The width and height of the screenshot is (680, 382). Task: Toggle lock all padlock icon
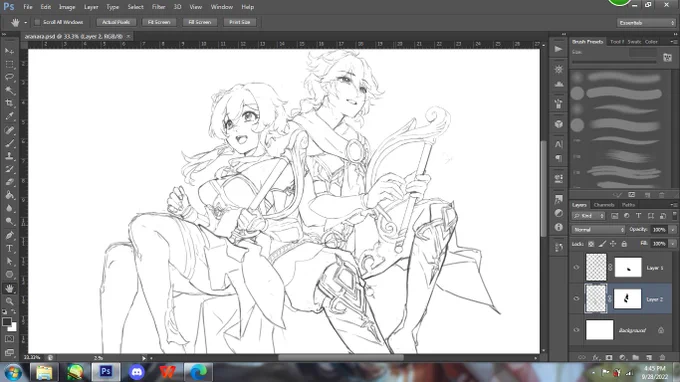[x=624, y=244]
